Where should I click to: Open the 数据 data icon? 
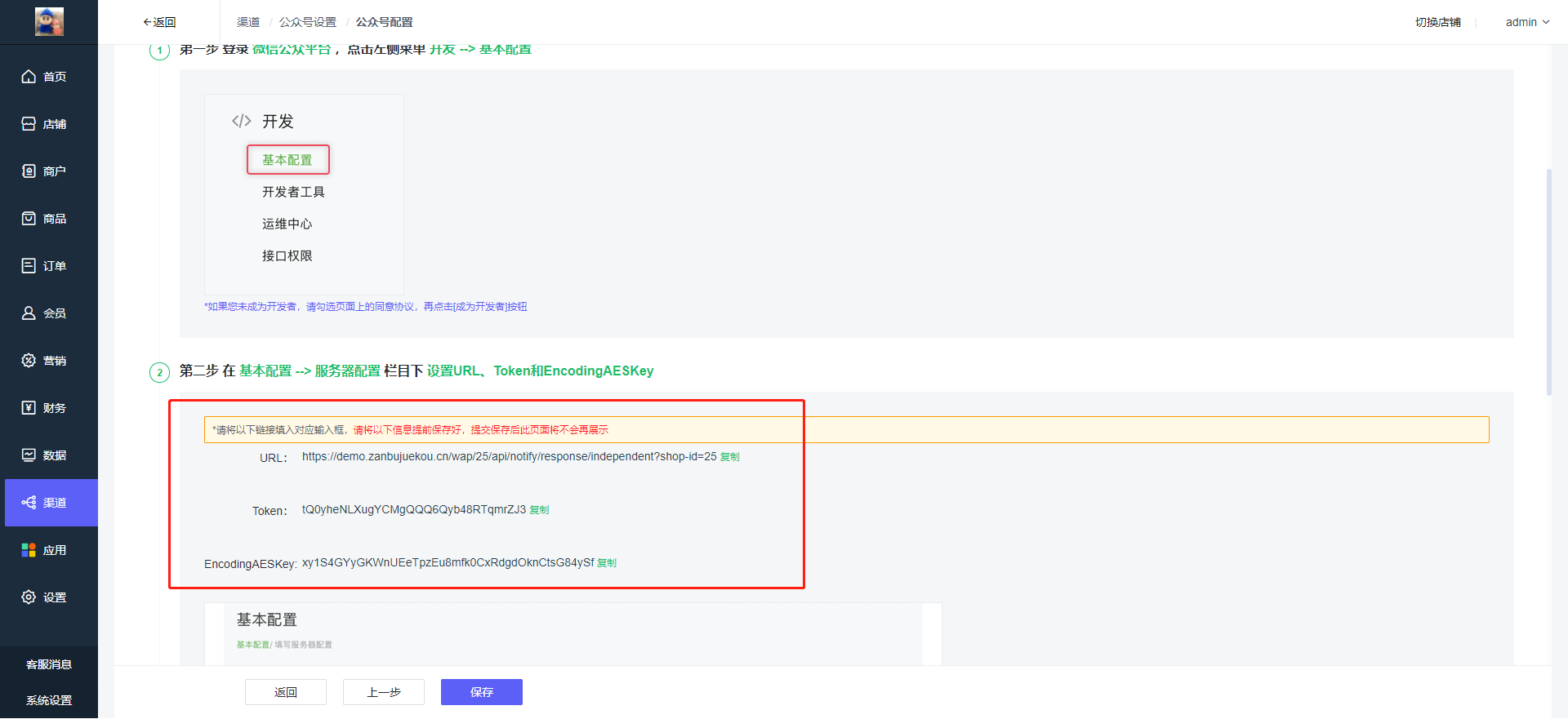[29, 455]
